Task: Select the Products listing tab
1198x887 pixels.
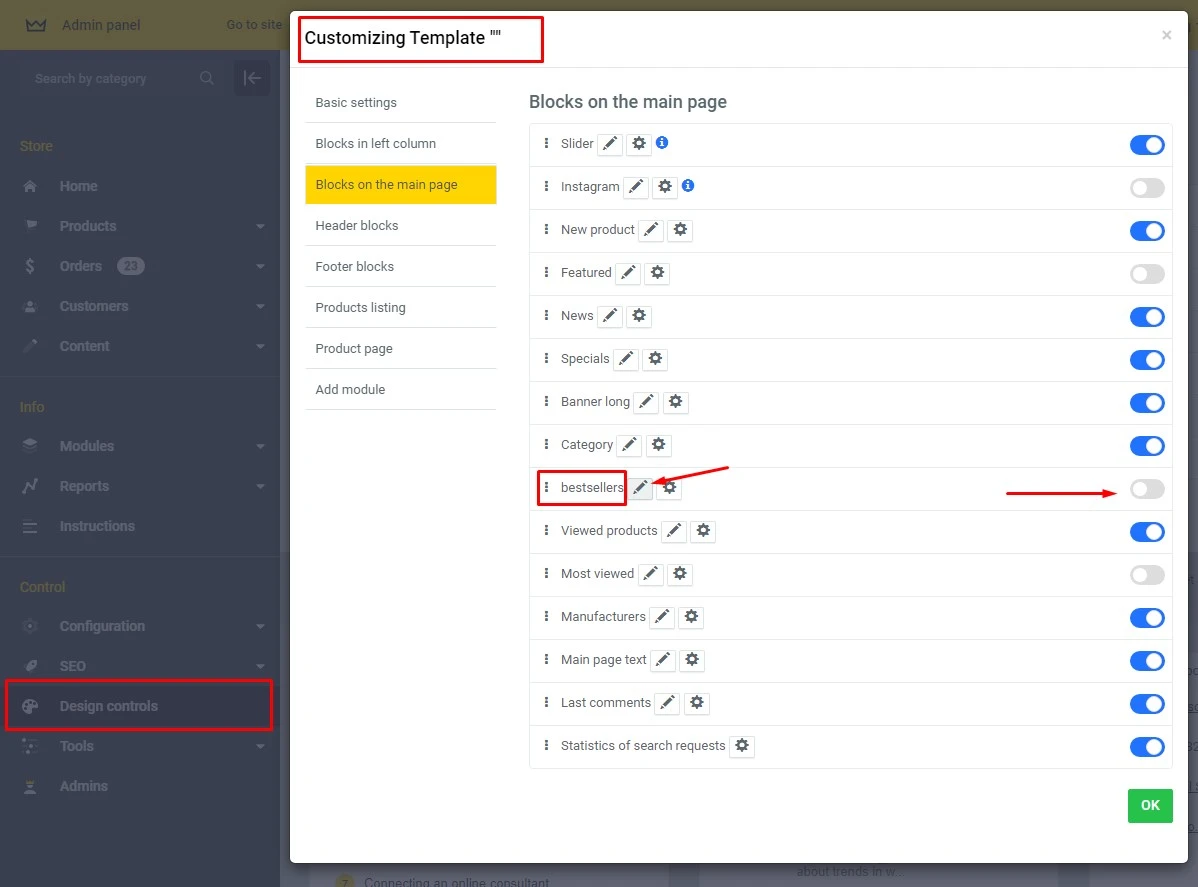Action: point(360,308)
